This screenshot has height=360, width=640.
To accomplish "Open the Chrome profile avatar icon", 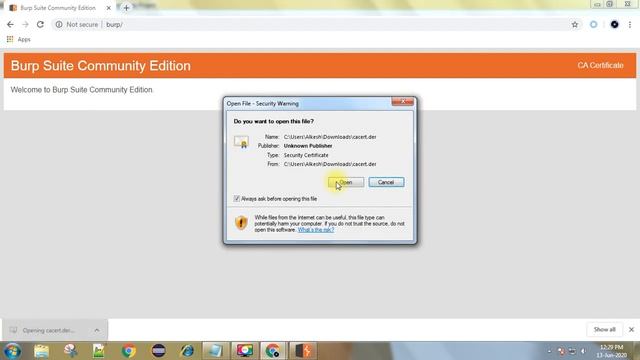I will 614,24.
